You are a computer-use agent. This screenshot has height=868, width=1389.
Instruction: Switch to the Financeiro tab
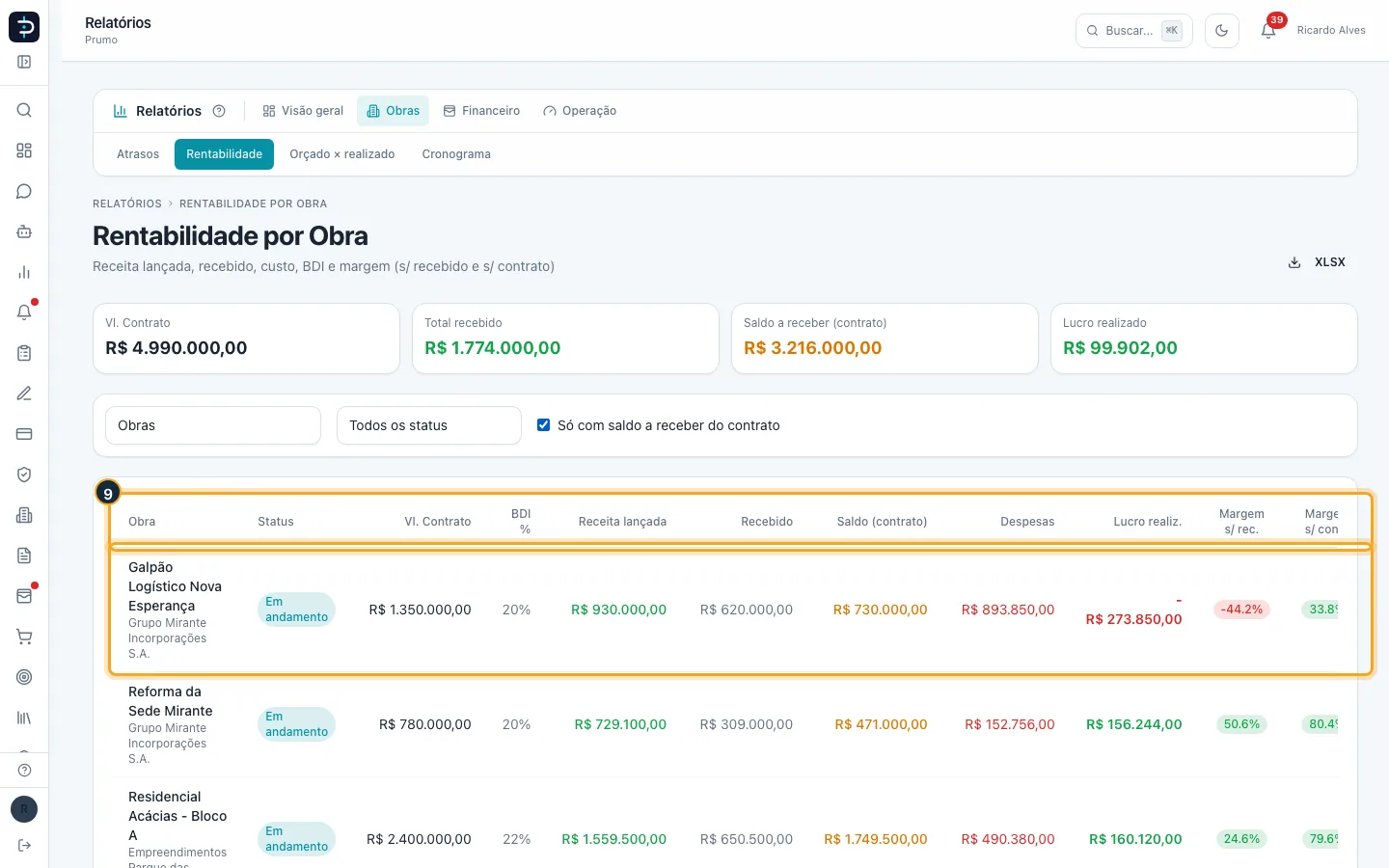[x=481, y=111]
